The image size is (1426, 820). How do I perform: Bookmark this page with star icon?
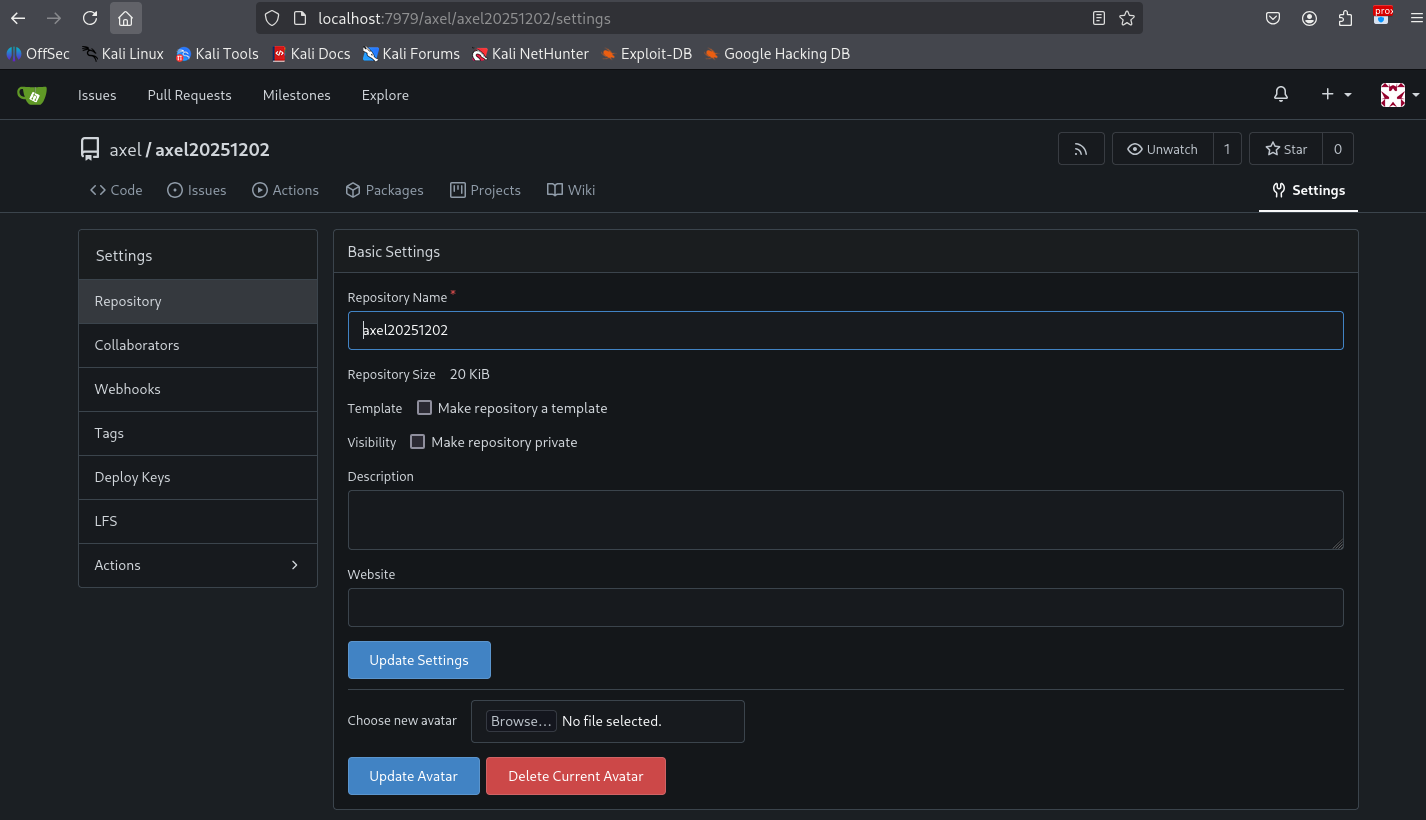coord(1127,18)
